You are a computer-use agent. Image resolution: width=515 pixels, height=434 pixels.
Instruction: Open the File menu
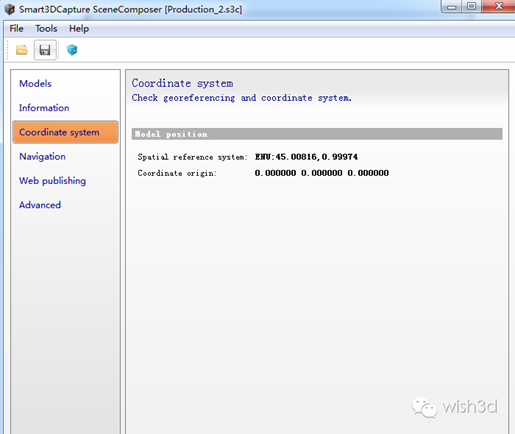(x=16, y=29)
